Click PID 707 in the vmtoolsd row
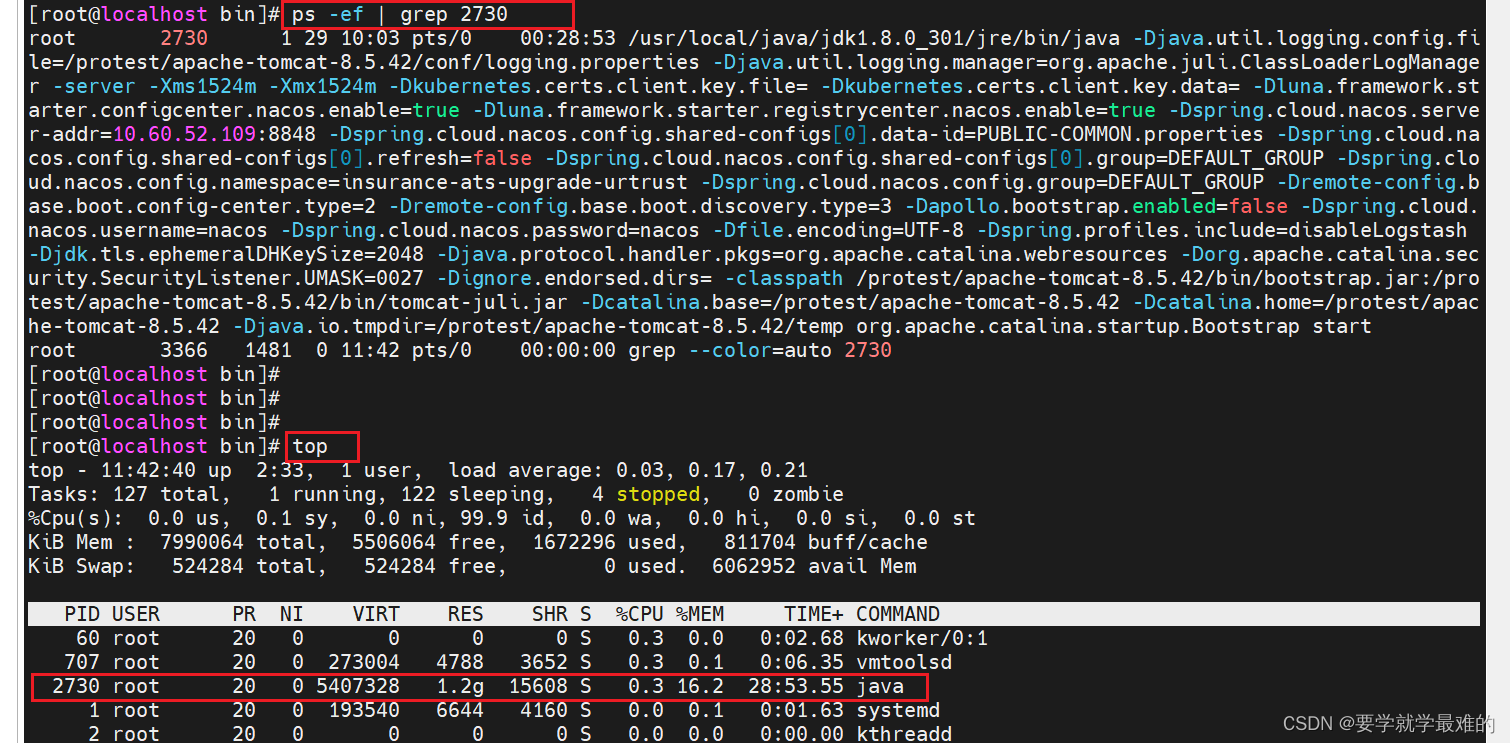The width and height of the screenshot is (1510, 743). click(82, 662)
